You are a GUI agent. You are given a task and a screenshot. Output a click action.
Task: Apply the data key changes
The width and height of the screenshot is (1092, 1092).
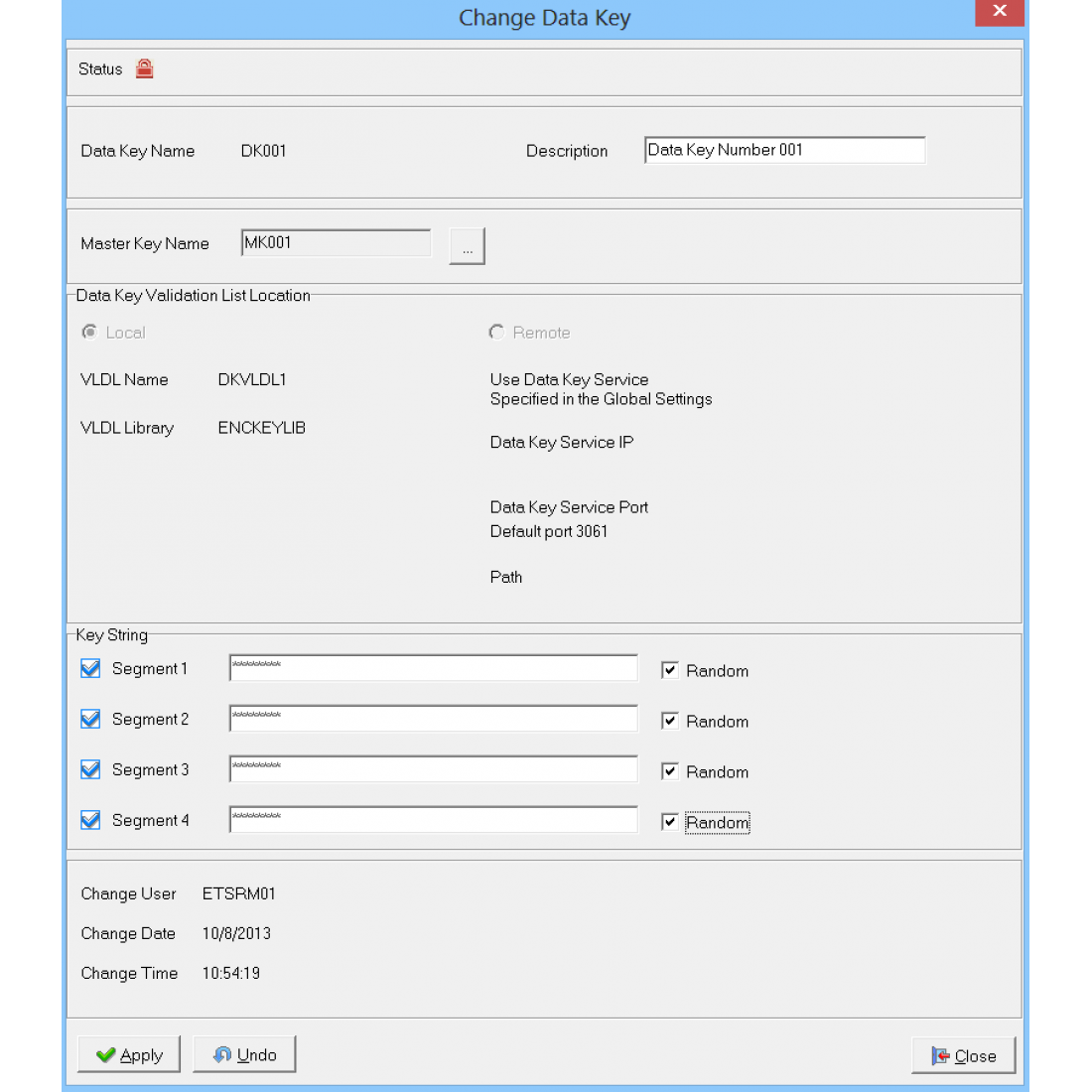pyautogui.click(x=128, y=1054)
